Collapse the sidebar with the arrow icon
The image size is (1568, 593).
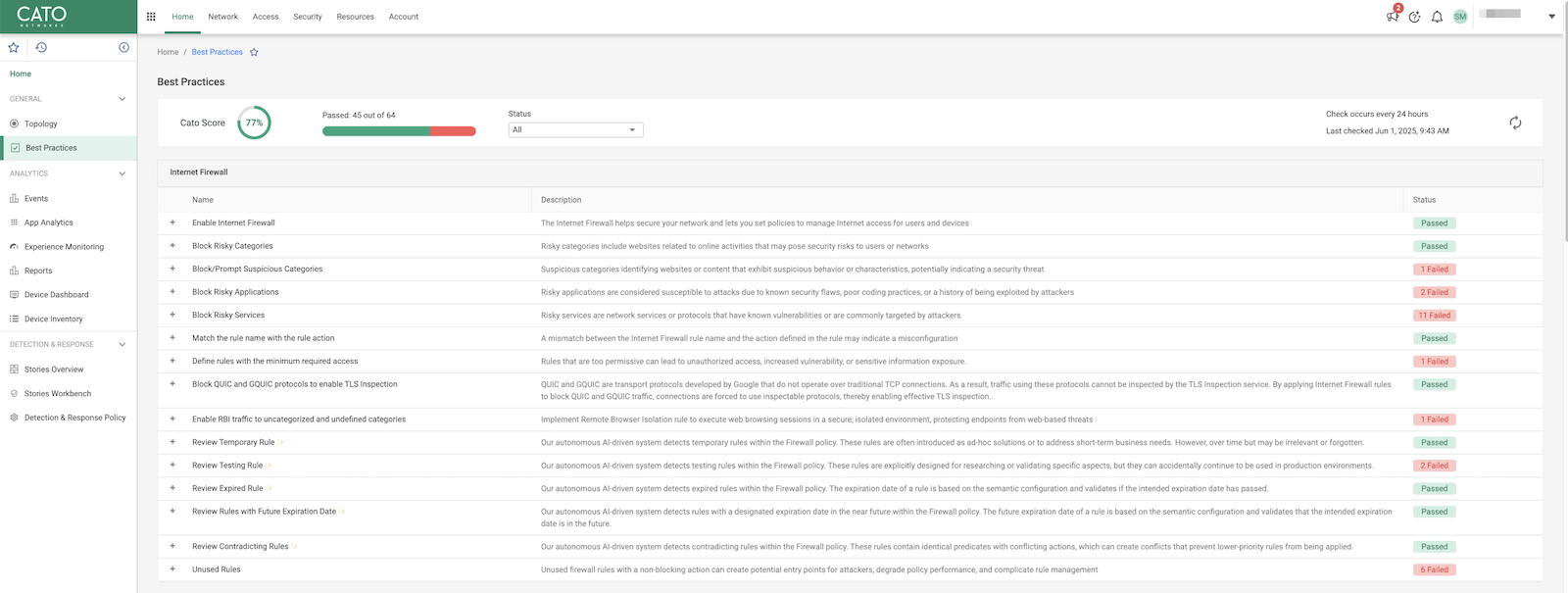point(123,47)
